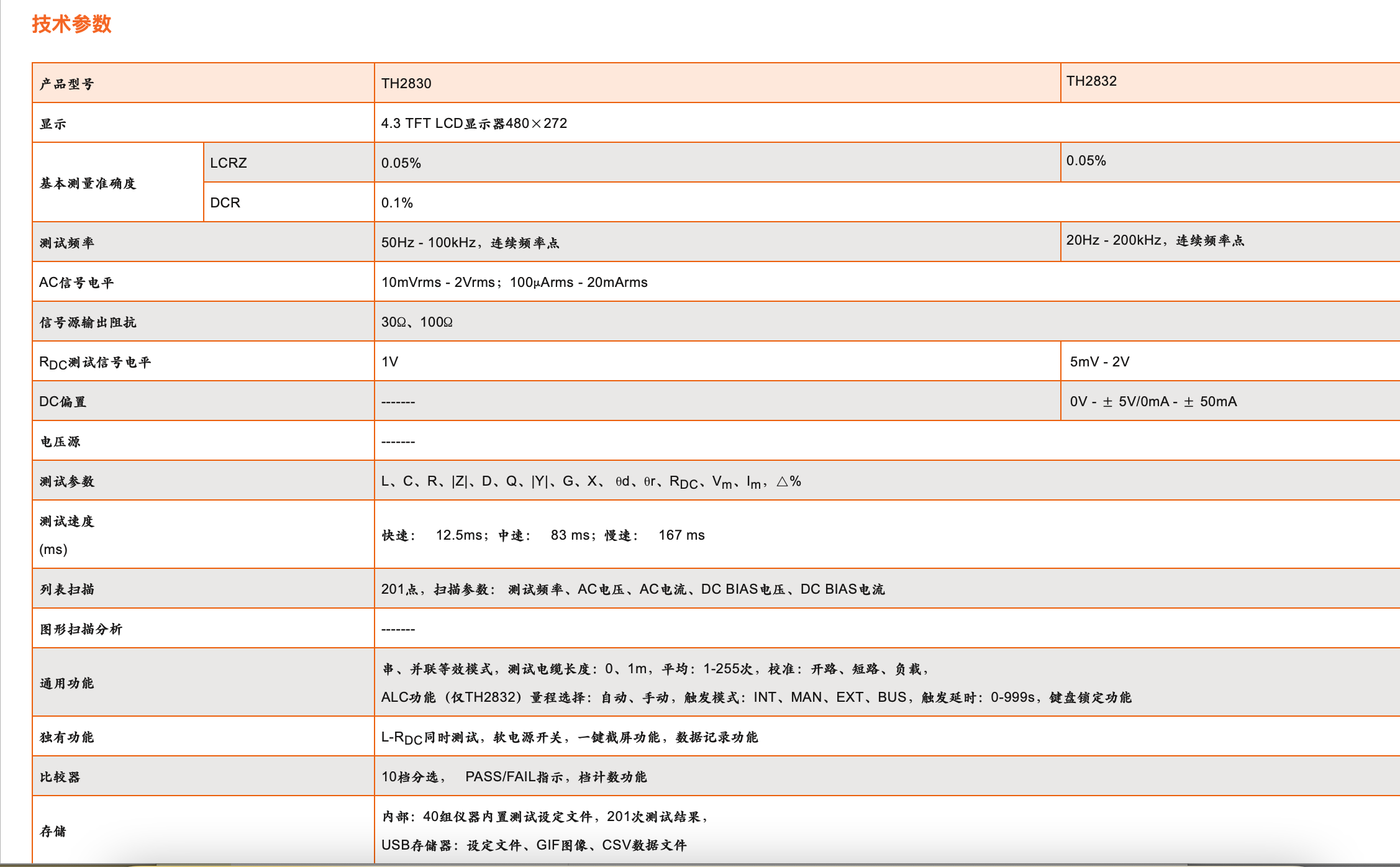Select 0V - ±5V/0mA - ±50mA value
Viewport: 1400px width, 867px height.
coord(1153,401)
